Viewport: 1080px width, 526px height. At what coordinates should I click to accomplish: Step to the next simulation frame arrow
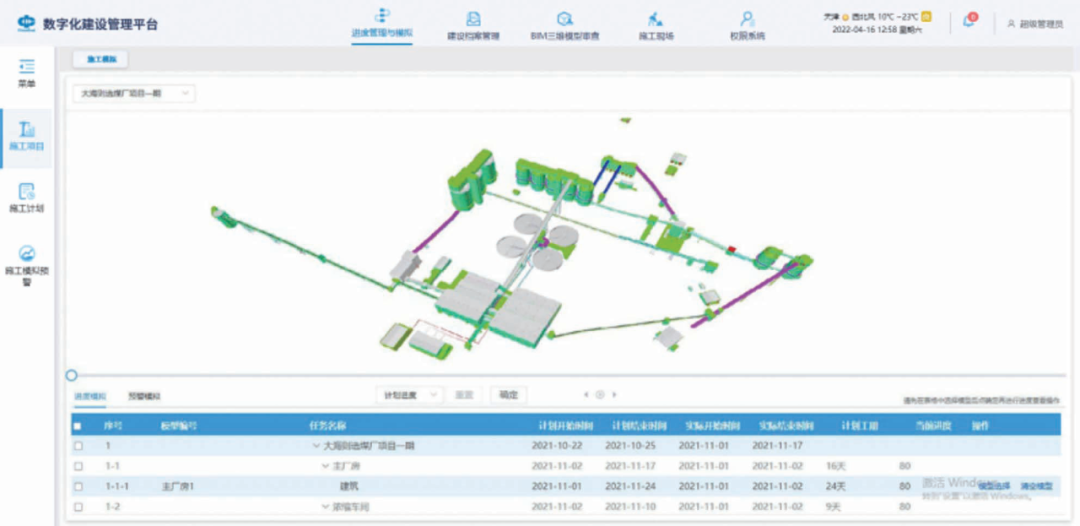point(614,395)
